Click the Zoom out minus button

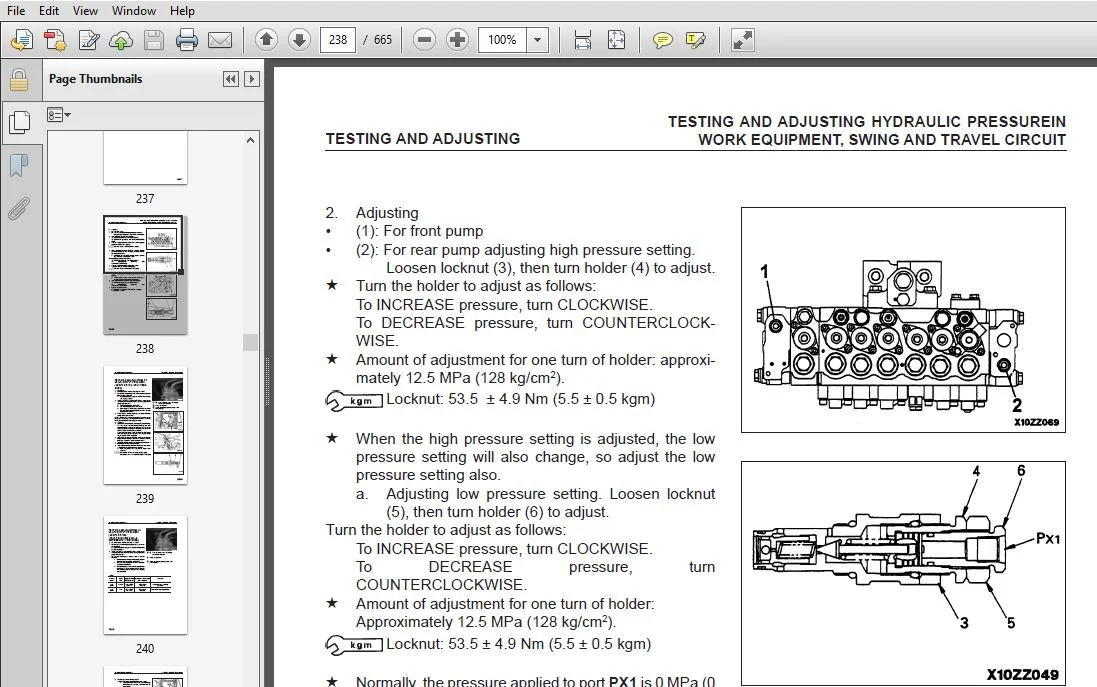[424, 40]
